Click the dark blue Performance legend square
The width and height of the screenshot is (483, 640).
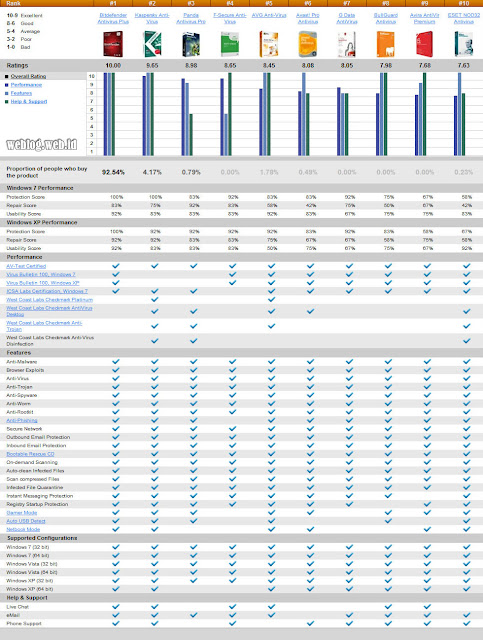pos(7,85)
